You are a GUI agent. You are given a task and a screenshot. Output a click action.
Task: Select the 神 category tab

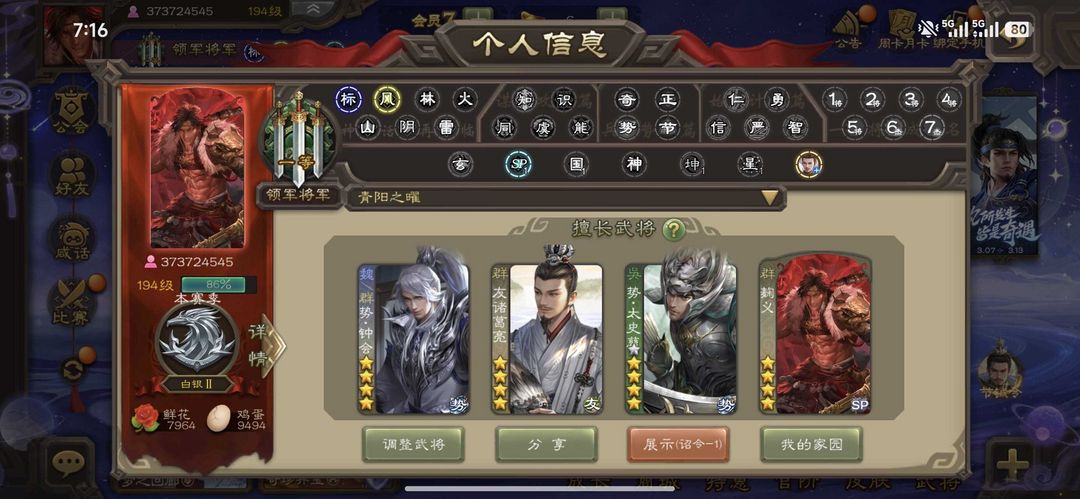pos(633,165)
